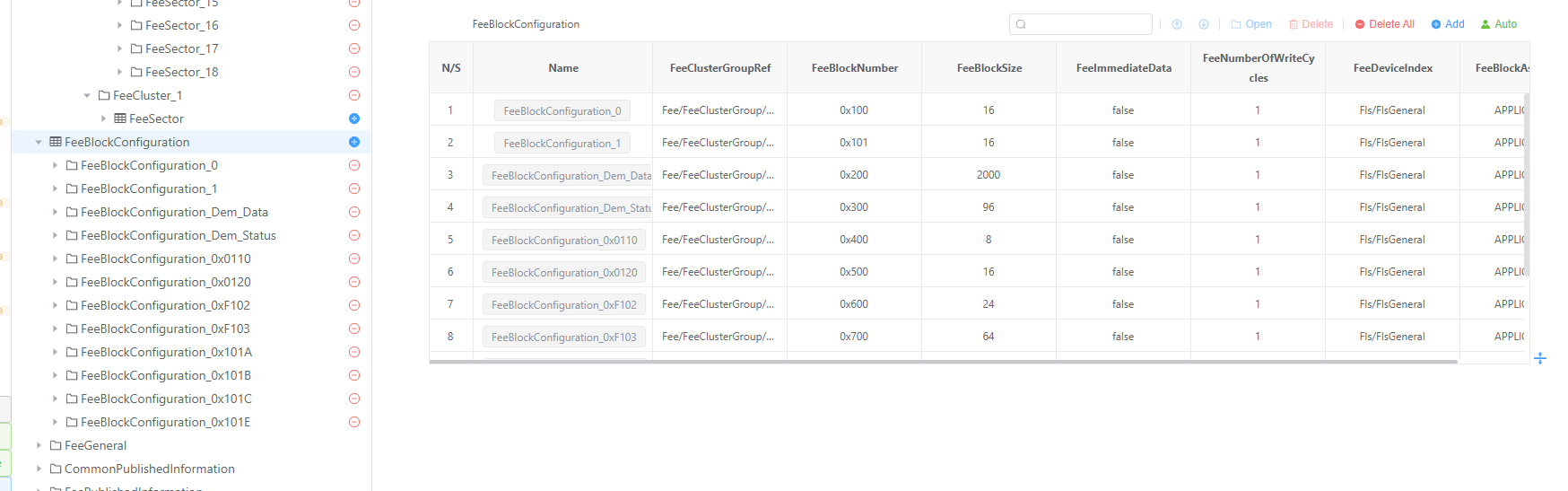Remove FeeBlockConfiguration_0xF102 via minus icon

coord(354,305)
